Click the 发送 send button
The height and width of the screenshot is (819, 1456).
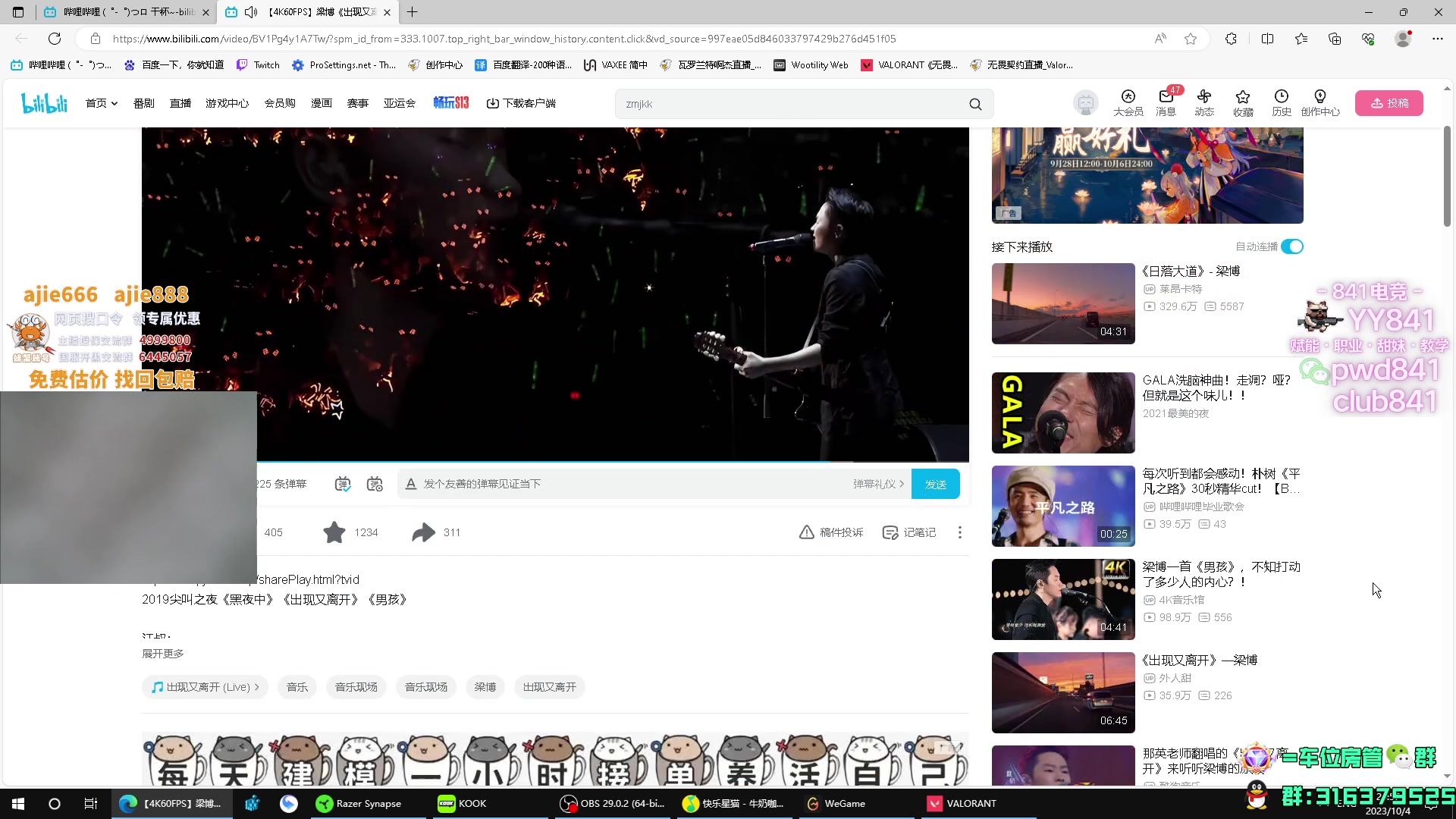[x=935, y=484]
